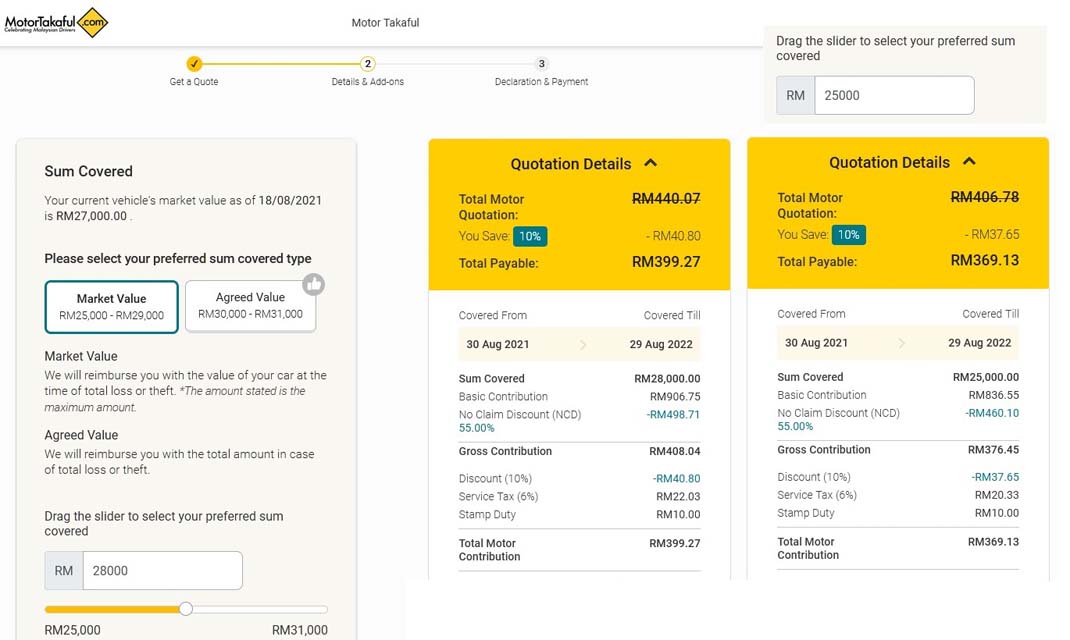Go to step 3 Declaration & Payment
The height and width of the screenshot is (640, 1070).
[x=541, y=64]
